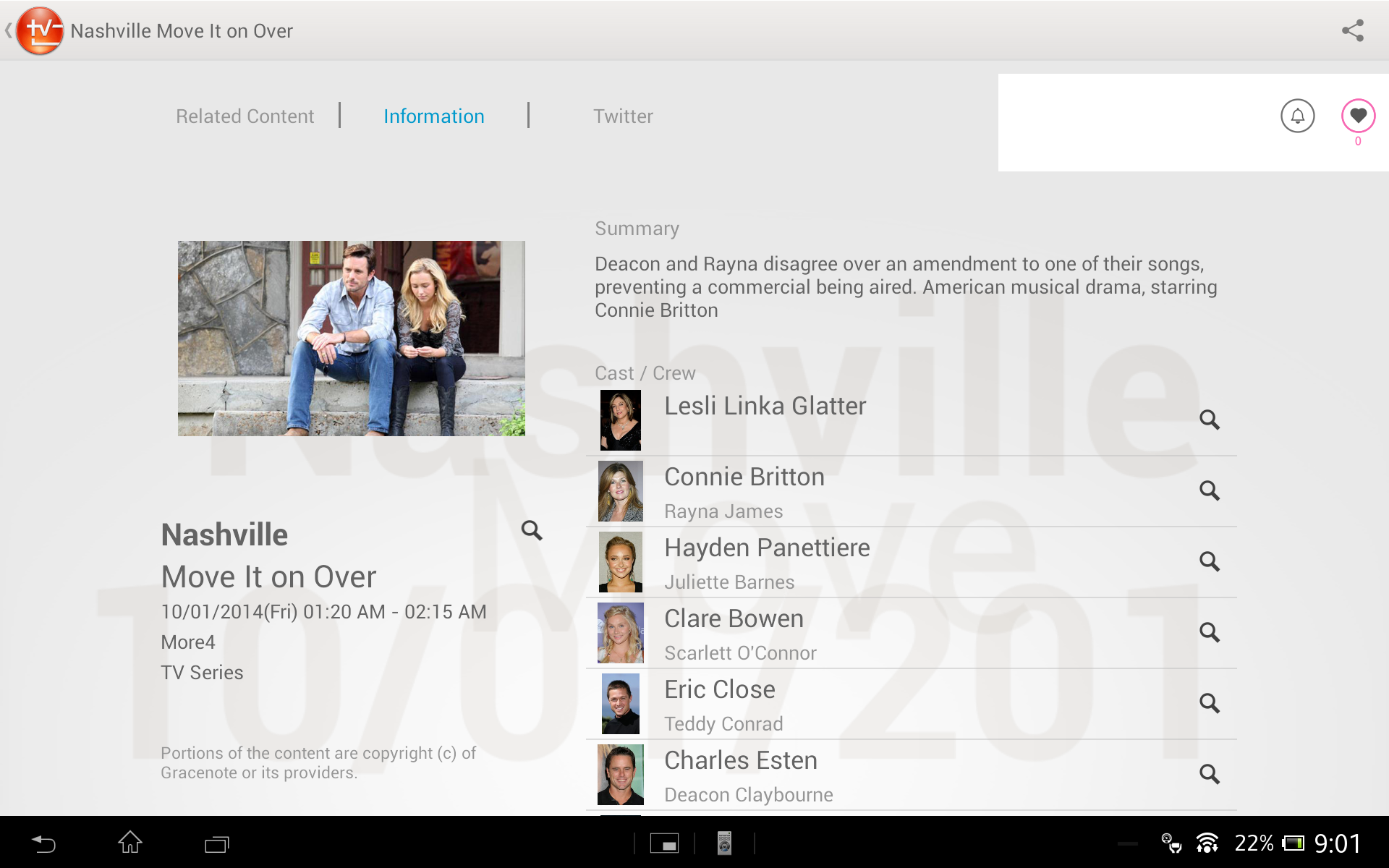This screenshot has height=868, width=1389.
Task: Select the Hayden Panettiere name
Action: (767, 548)
